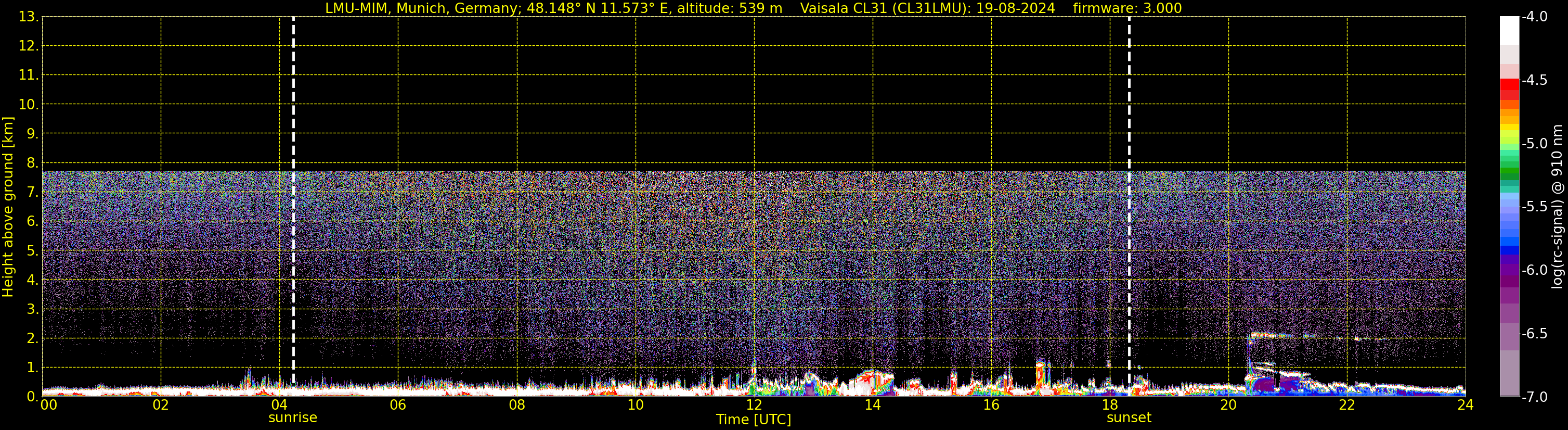Image resolution: width=1568 pixels, height=430 pixels.
Task: Click the '7.' tick label on the height axis
Action: pos(33,193)
